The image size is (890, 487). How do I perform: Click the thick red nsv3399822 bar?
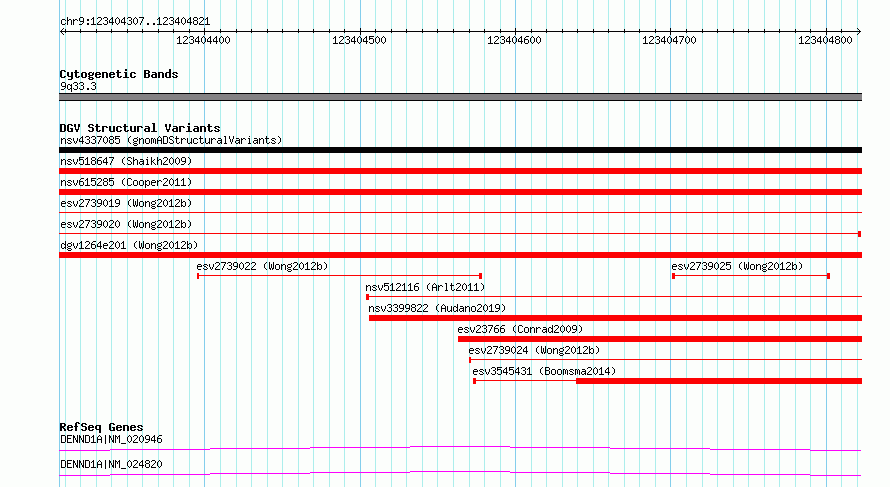coord(615,318)
